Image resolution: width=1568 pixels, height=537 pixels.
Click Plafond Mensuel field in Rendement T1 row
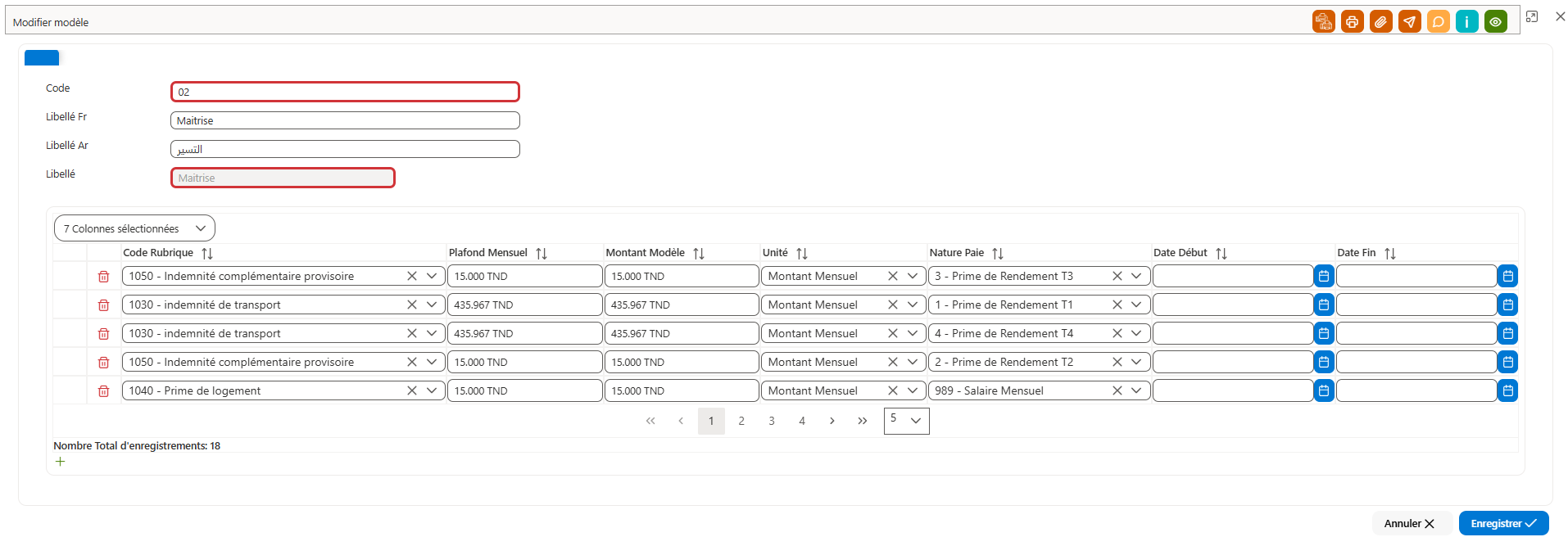524,305
